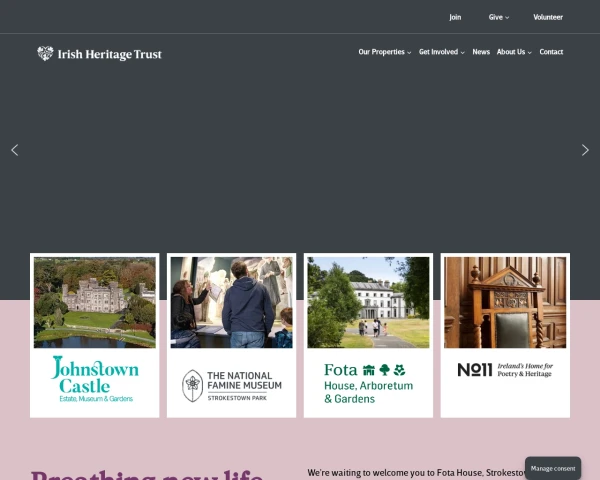Click the Volunteer link
This screenshot has width=600, height=480.
(x=548, y=17)
